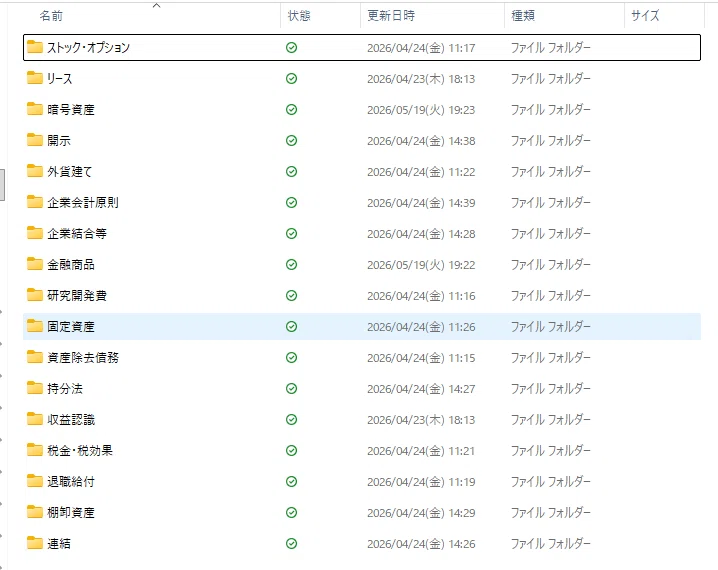
Task: Select the 企業結合等 folder name
Action: pyautogui.click(x=77, y=234)
